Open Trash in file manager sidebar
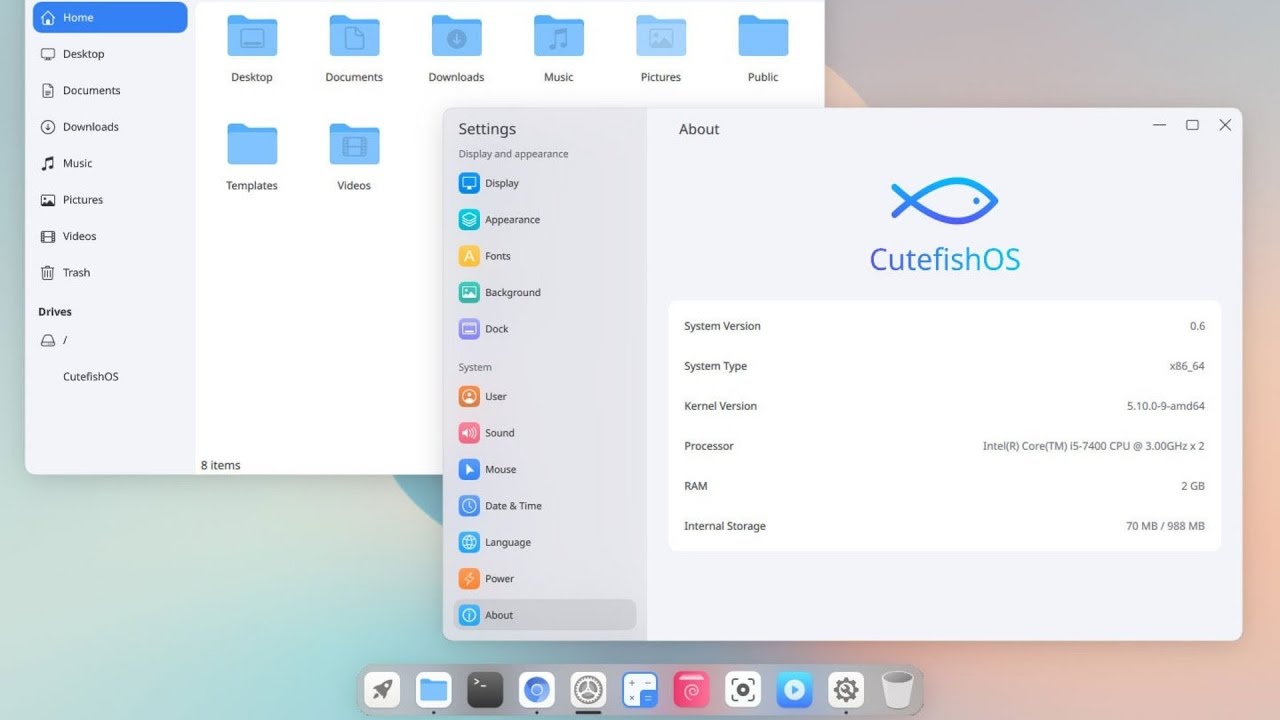This screenshot has height=720, width=1280. pyautogui.click(x=110, y=272)
